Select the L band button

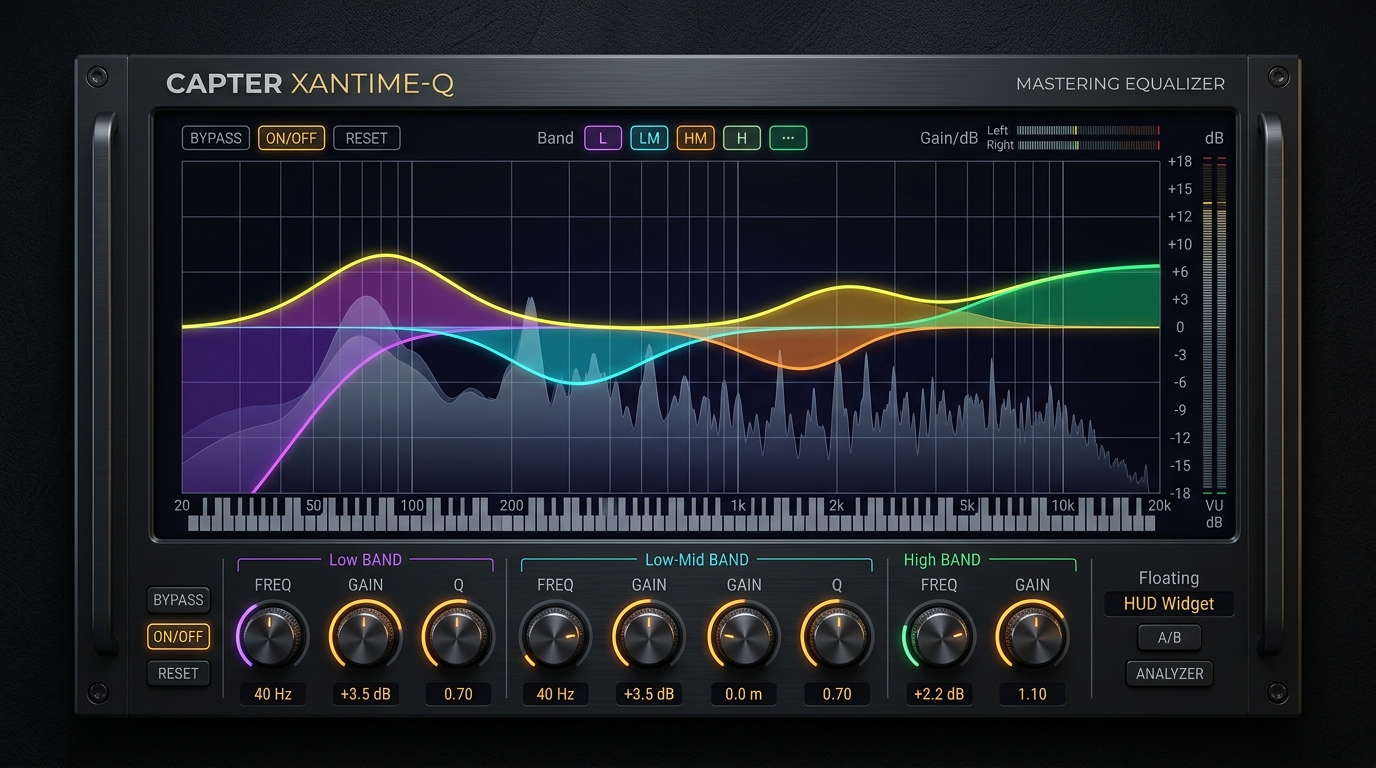coord(603,138)
